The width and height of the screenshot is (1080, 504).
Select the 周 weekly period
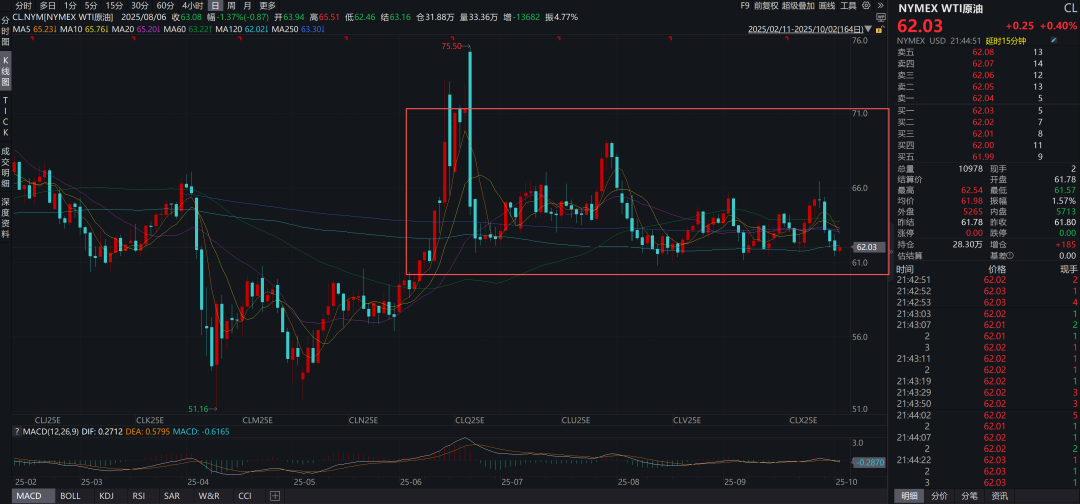(x=232, y=5)
